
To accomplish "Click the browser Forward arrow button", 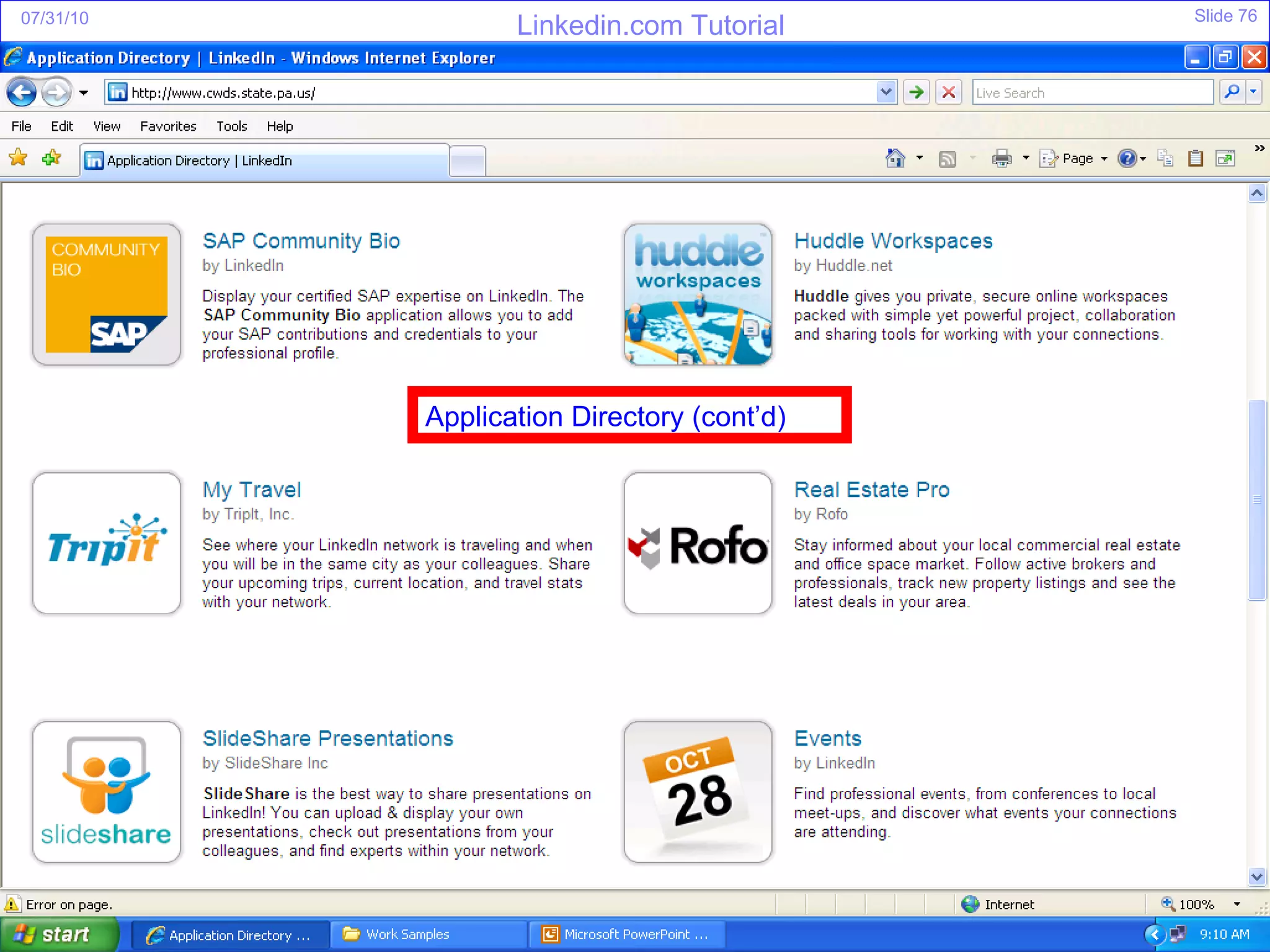I will (x=57, y=93).
